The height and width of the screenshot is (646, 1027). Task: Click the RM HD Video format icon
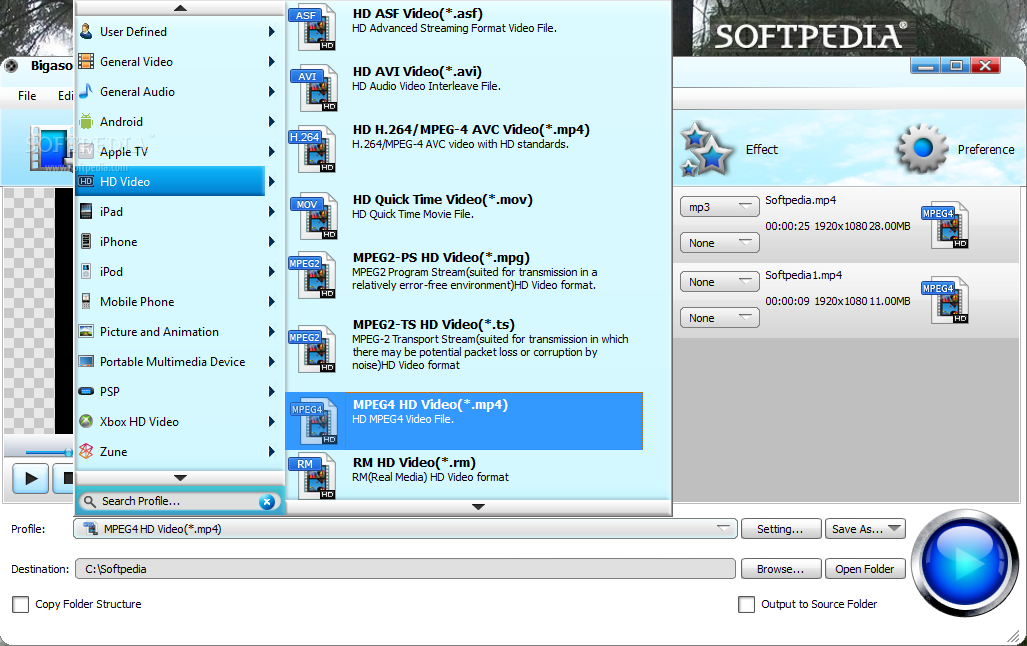(312, 478)
